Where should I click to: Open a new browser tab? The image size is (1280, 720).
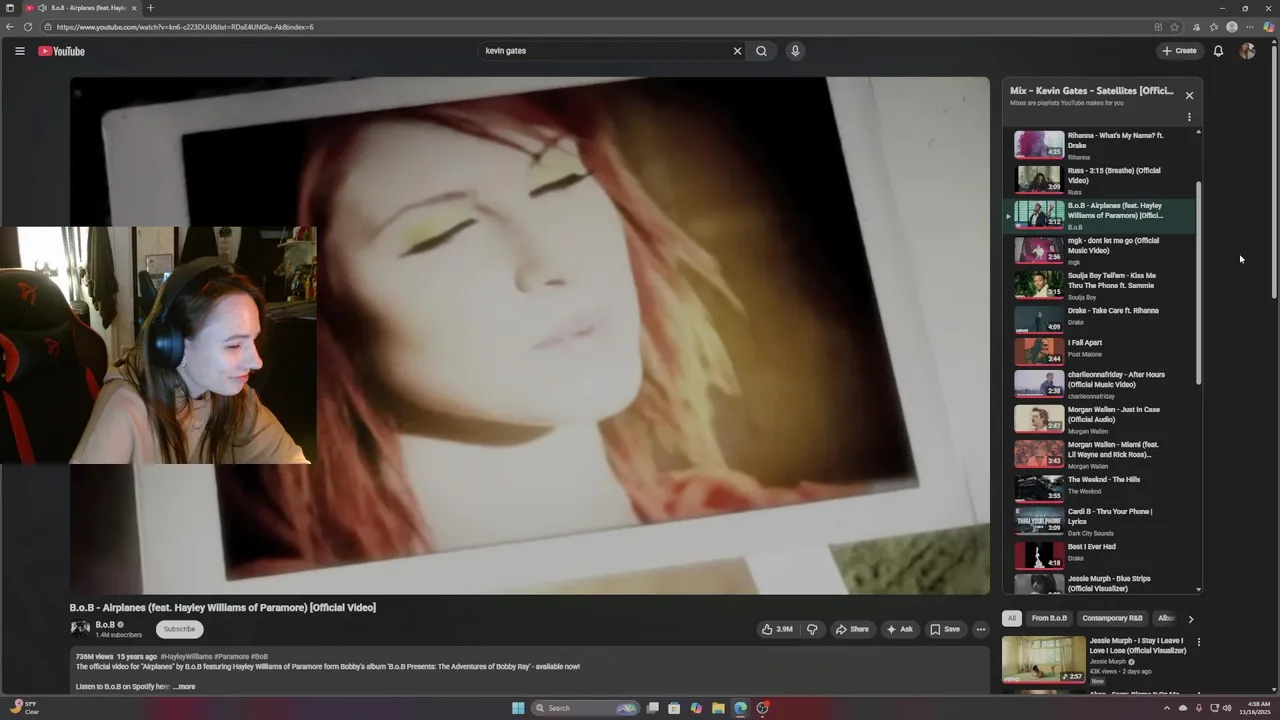[150, 8]
